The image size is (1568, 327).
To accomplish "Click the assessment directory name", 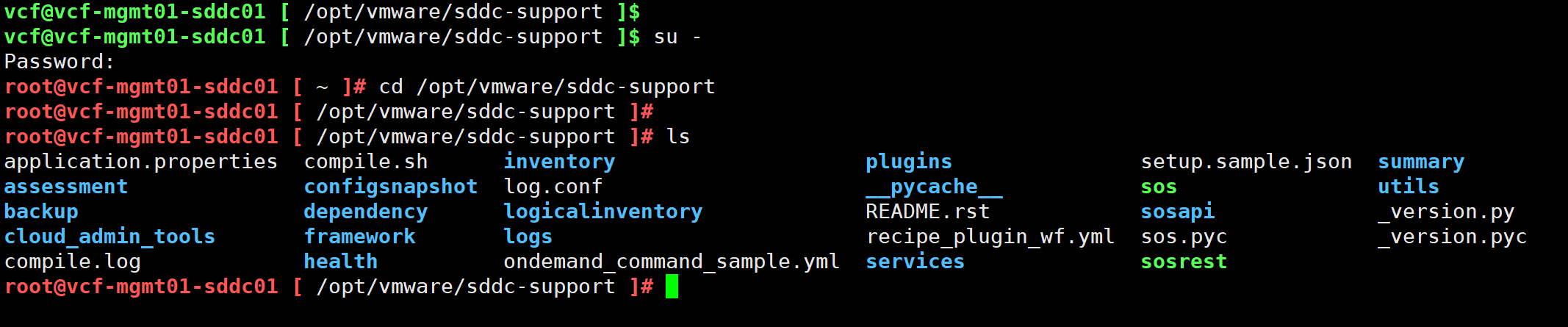I will click(66, 187).
